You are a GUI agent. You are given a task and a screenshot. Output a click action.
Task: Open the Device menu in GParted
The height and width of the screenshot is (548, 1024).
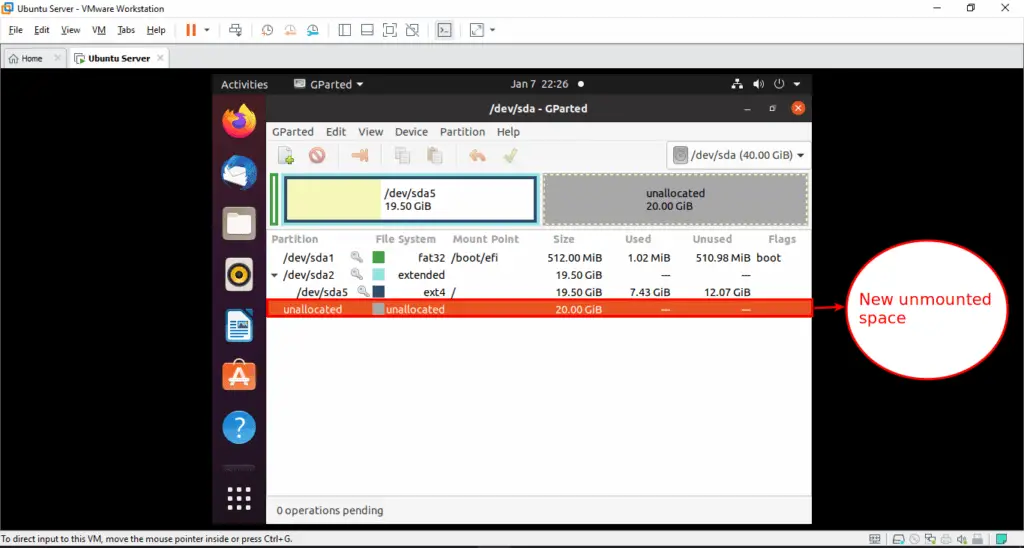tap(411, 132)
